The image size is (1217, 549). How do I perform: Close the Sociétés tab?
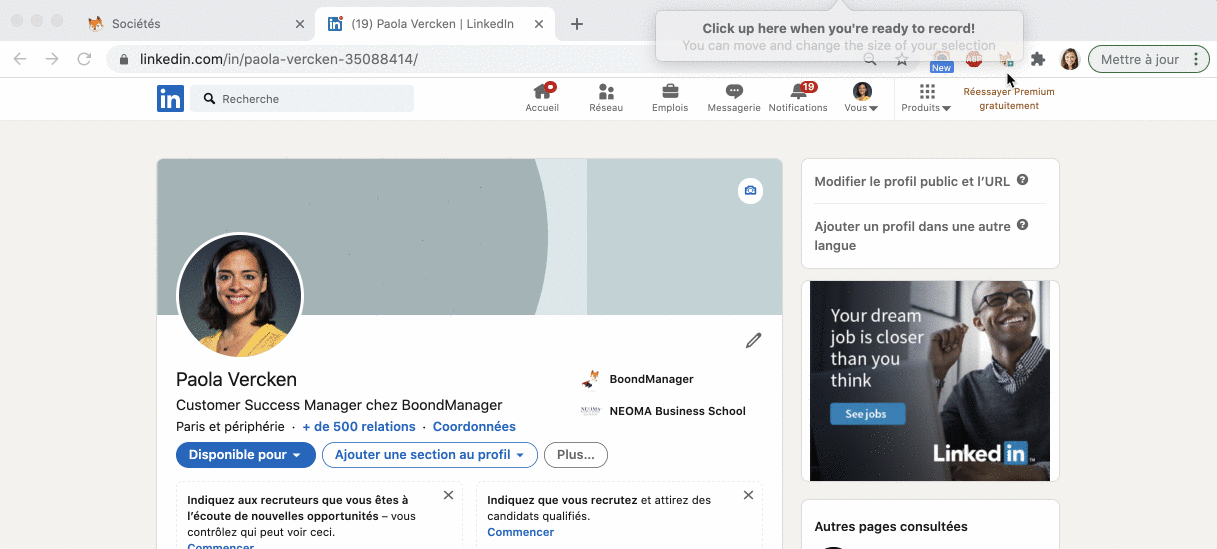[300, 24]
